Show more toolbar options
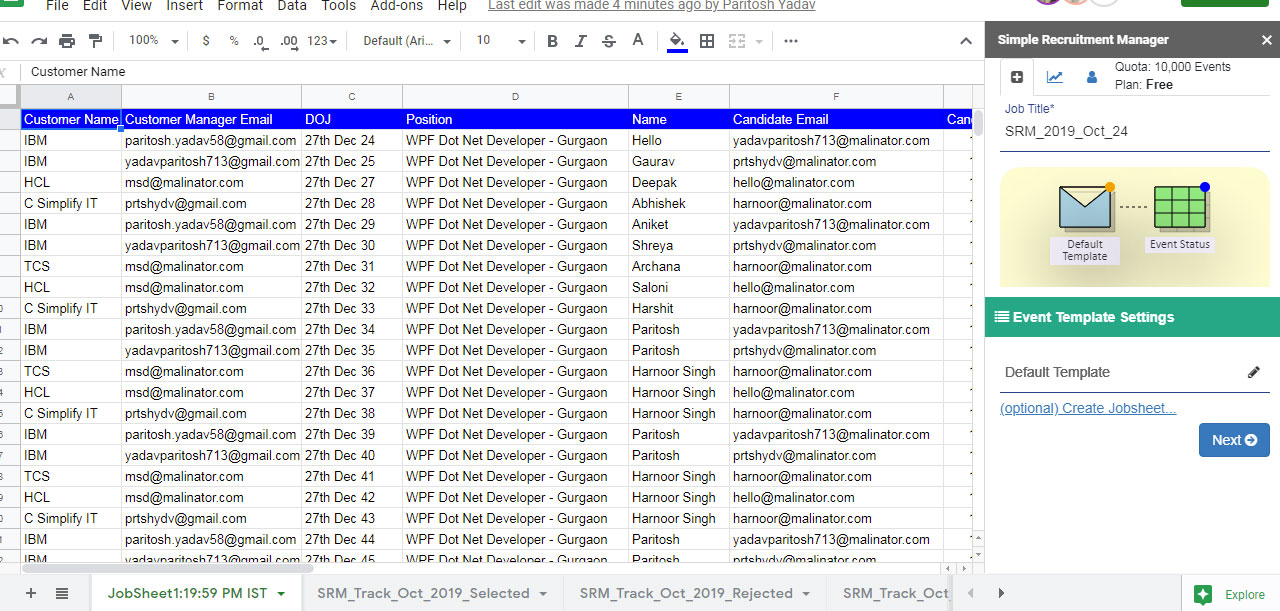Screen dimensions: 1280x611 click(x=791, y=41)
